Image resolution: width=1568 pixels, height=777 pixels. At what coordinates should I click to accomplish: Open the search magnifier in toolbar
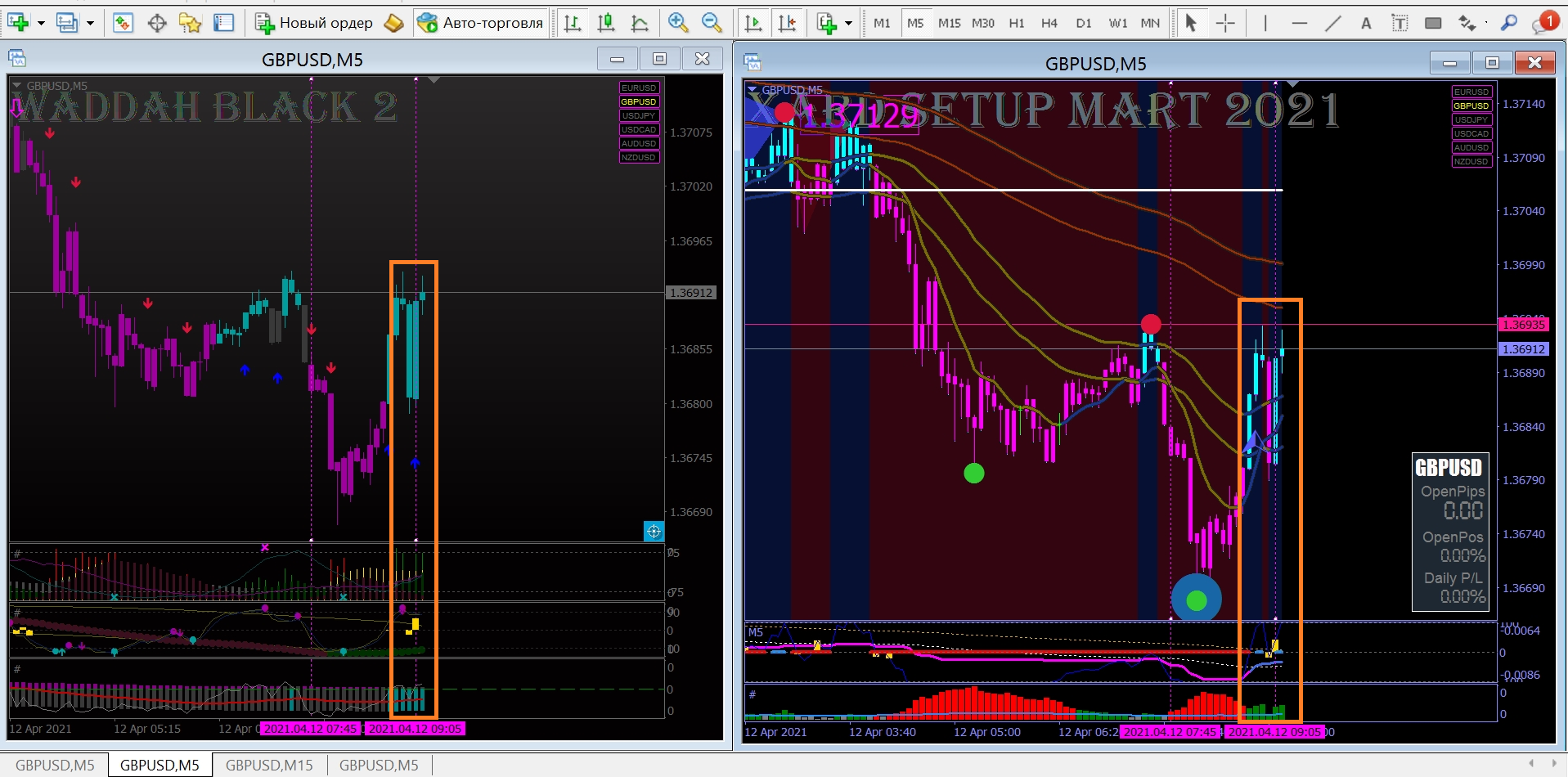click(x=1509, y=23)
